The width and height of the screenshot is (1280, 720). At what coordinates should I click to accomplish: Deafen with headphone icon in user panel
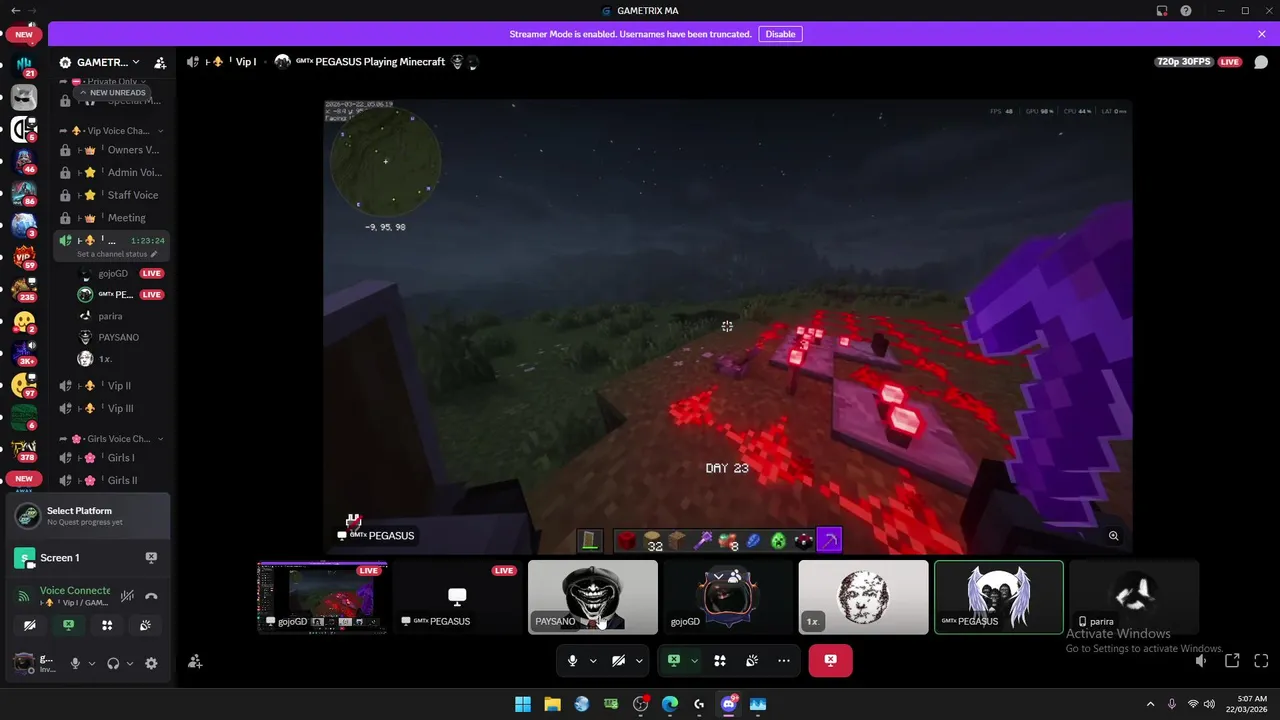113,663
